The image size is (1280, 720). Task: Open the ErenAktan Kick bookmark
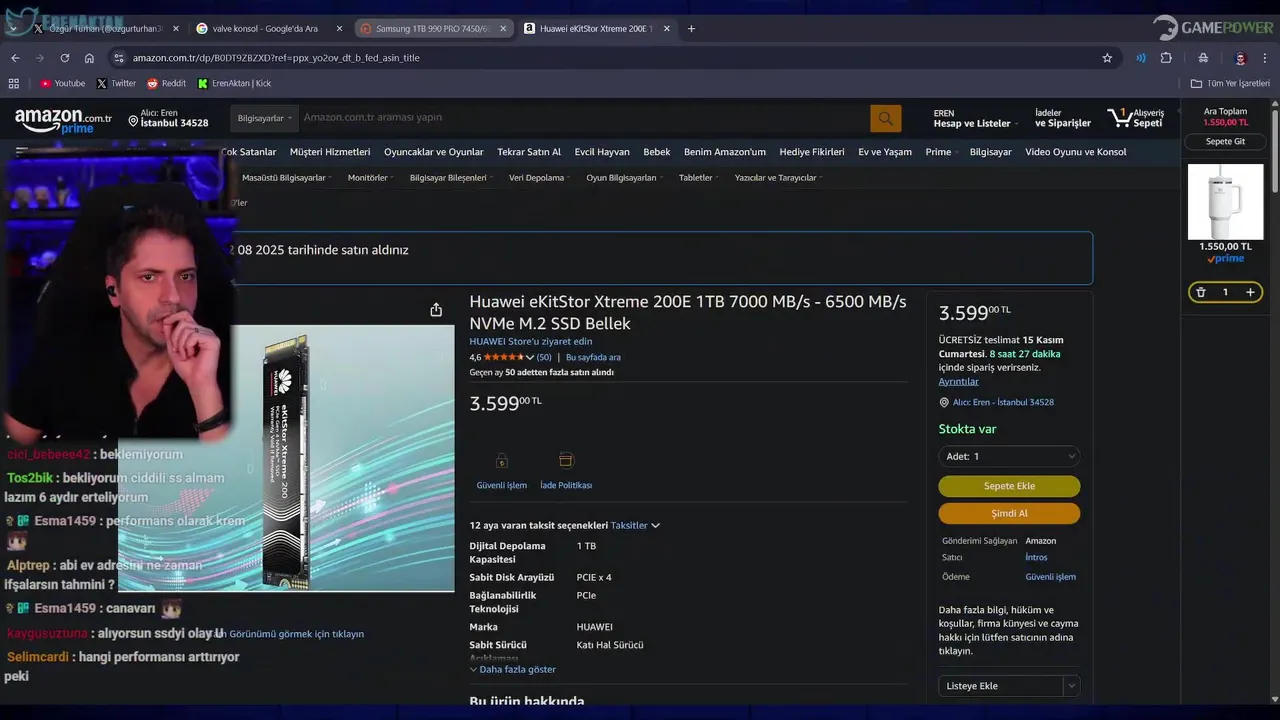(x=234, y=83)
